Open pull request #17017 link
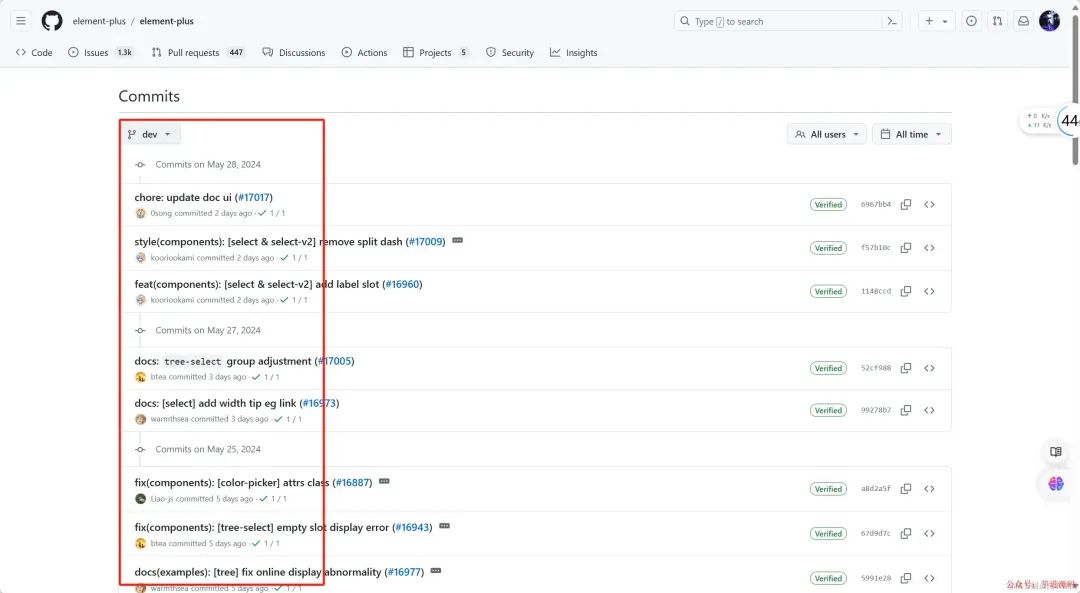This screenshot has width=1080, height=593. (x=253, y=198)
